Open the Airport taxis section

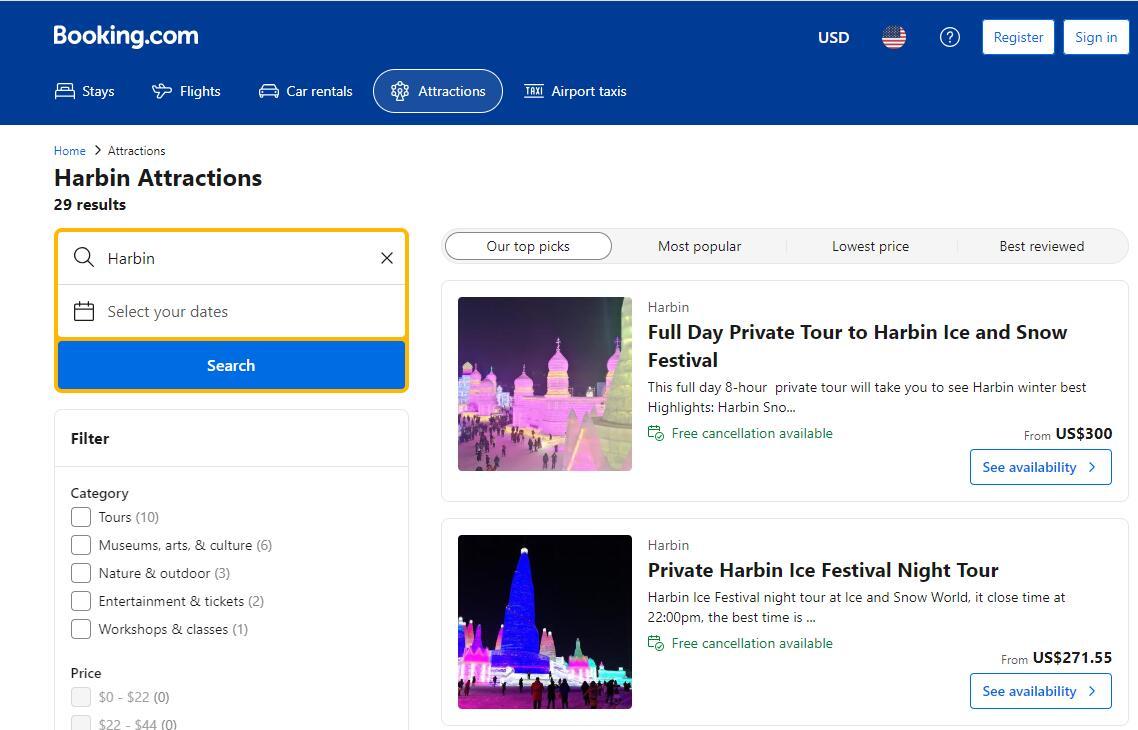pyautogui.click(x=576, y=91)
